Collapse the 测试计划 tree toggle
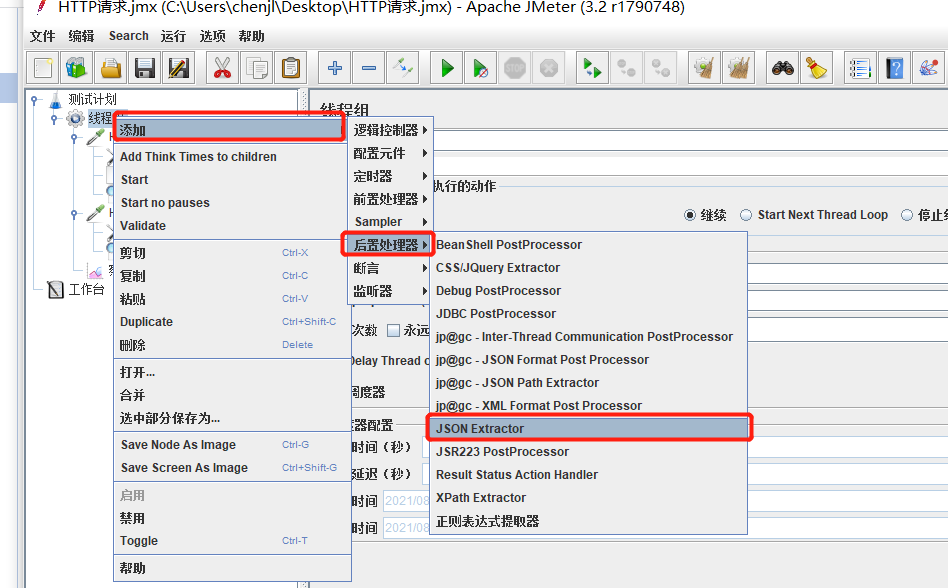Viewport: 948px width, 588px height. pos(34,100)
